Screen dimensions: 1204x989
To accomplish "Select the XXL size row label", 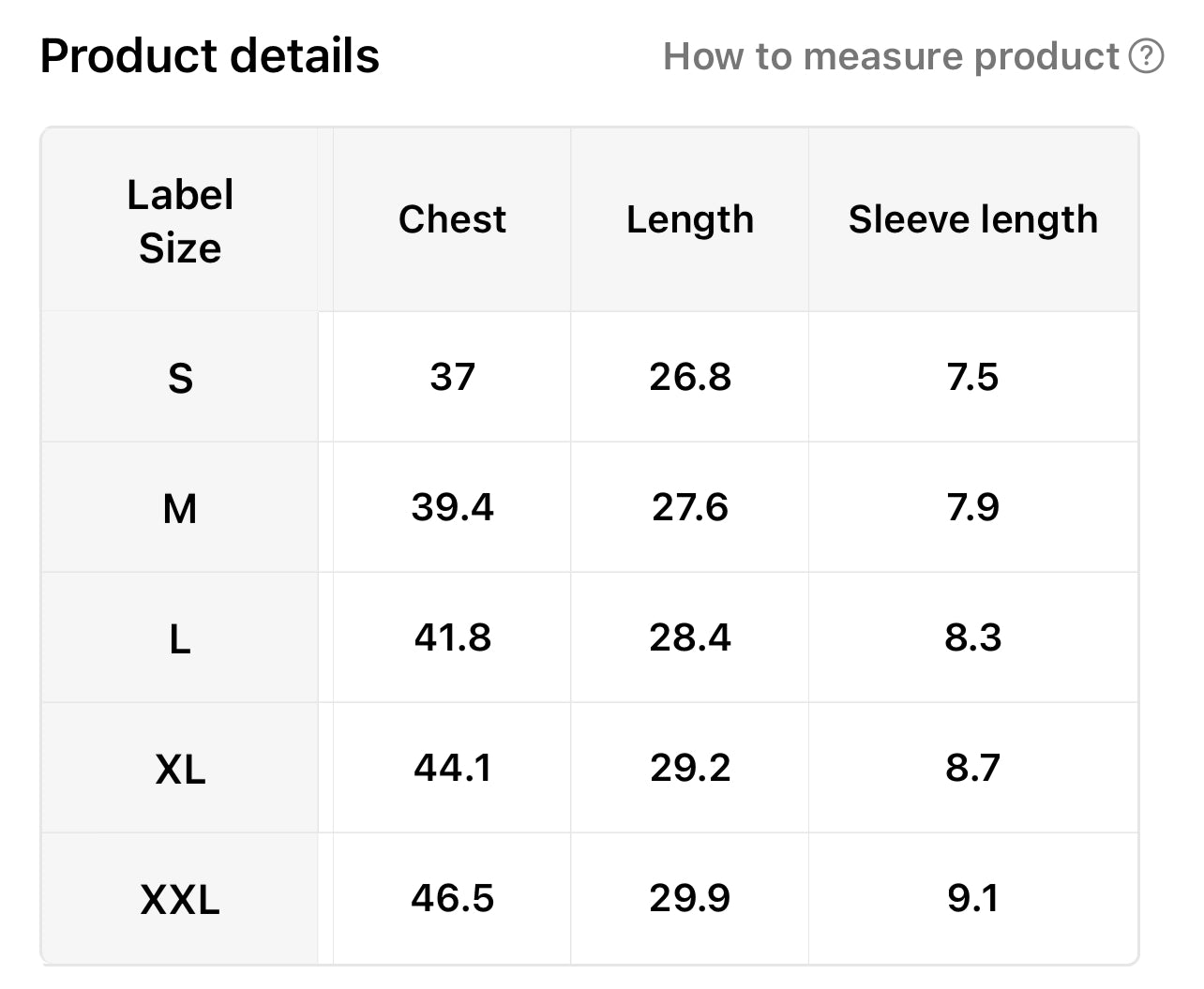I will tap(180, 899).
